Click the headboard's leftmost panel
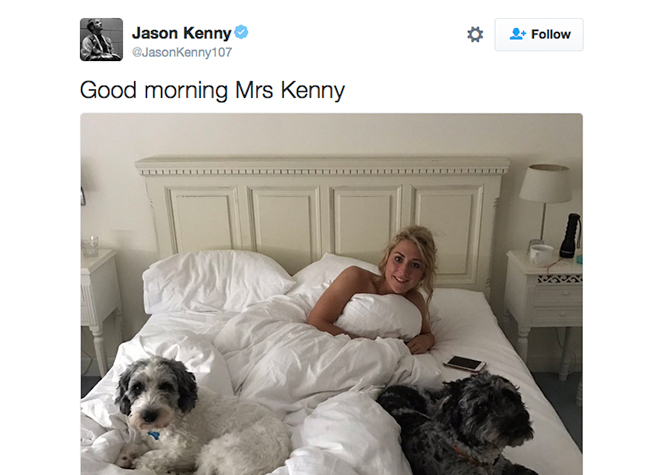Viewport: 648px width, 475px height. 202,220
